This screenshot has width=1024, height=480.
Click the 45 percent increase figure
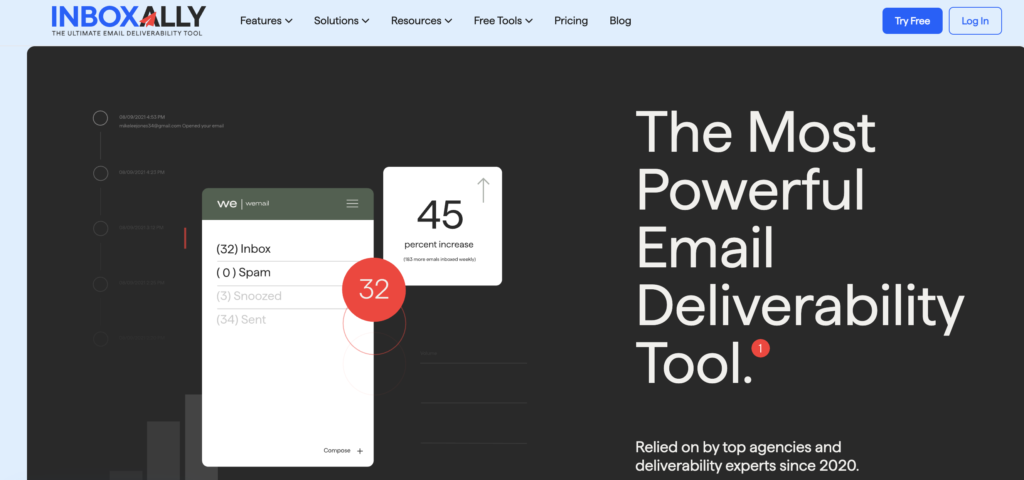tap(440, 214)
